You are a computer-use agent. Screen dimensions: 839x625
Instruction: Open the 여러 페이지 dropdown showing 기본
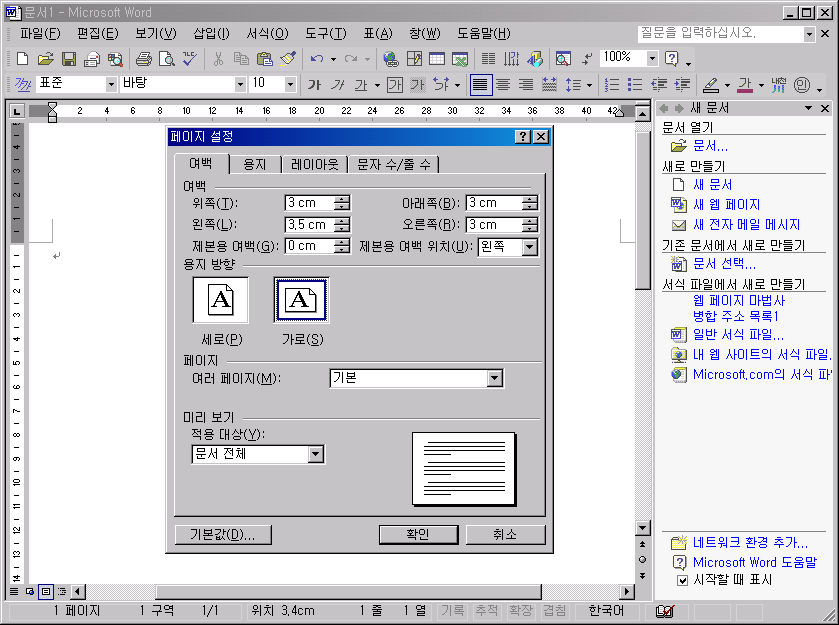(x=494, y=378)
